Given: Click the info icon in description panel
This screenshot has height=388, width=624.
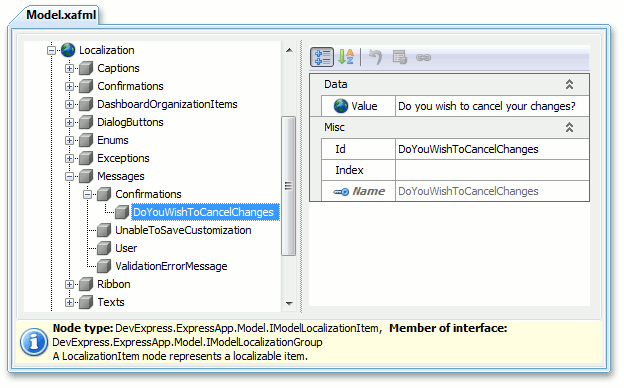Looking at the screenshot, I should click(x=34, y=342).
